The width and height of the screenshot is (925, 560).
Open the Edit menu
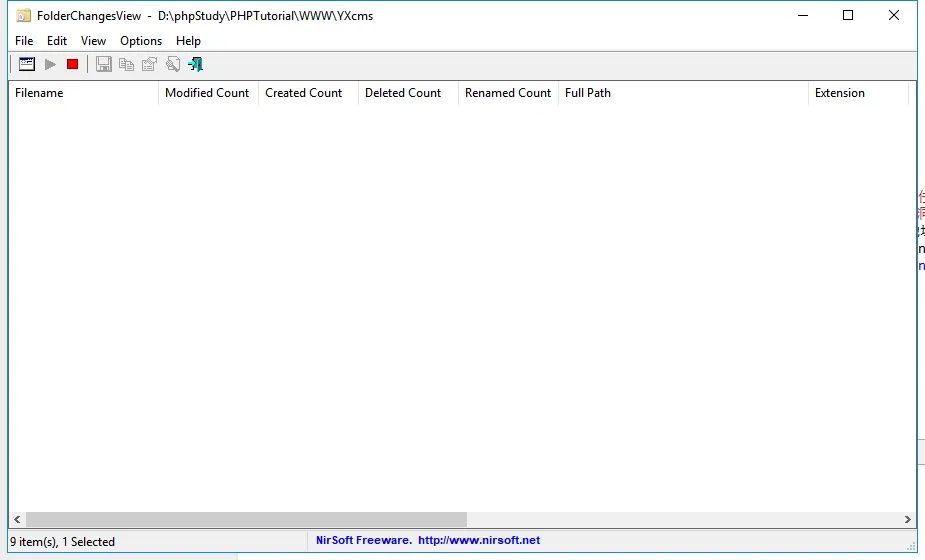tap(57, 41)
